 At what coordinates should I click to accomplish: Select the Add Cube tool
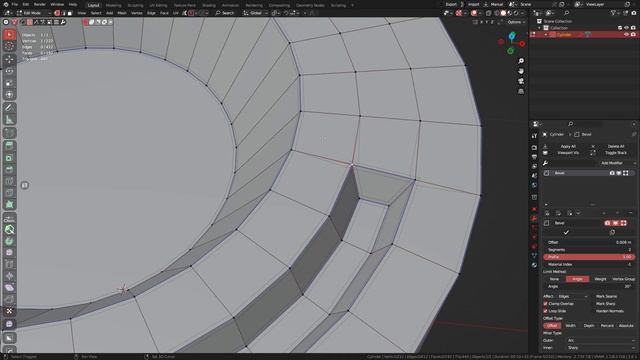[x=9, y=133]
